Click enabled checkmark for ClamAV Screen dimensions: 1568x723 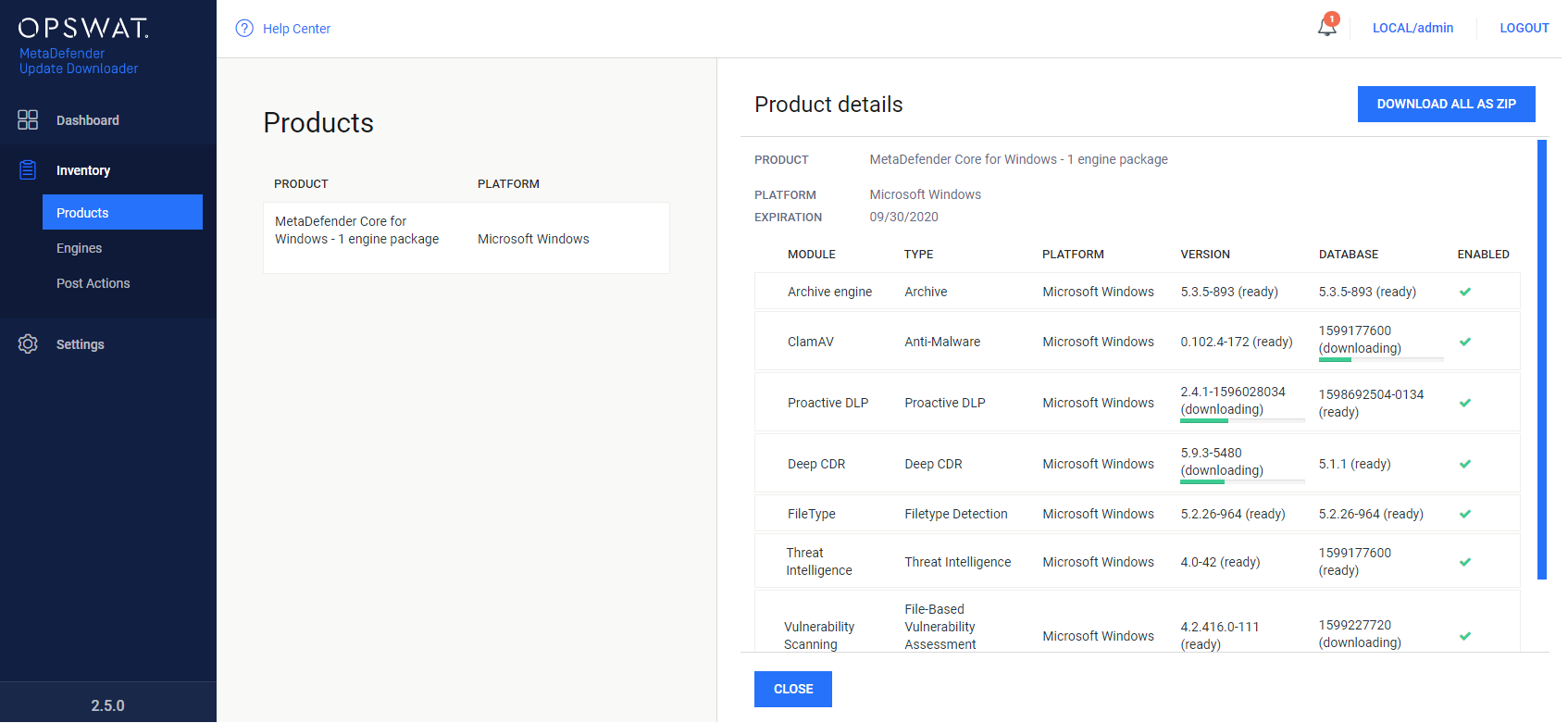tap(1465, 342)
